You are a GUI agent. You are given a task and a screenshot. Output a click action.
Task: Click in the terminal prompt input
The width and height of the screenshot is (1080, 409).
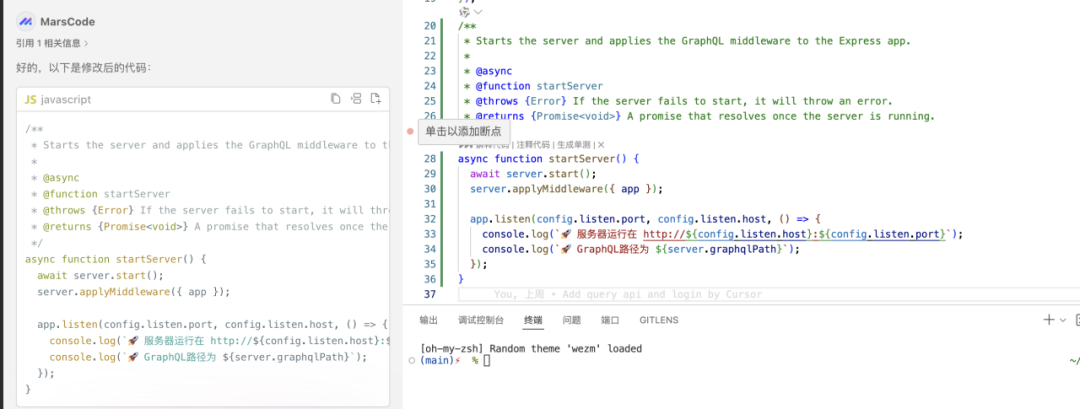pos(487,361)
